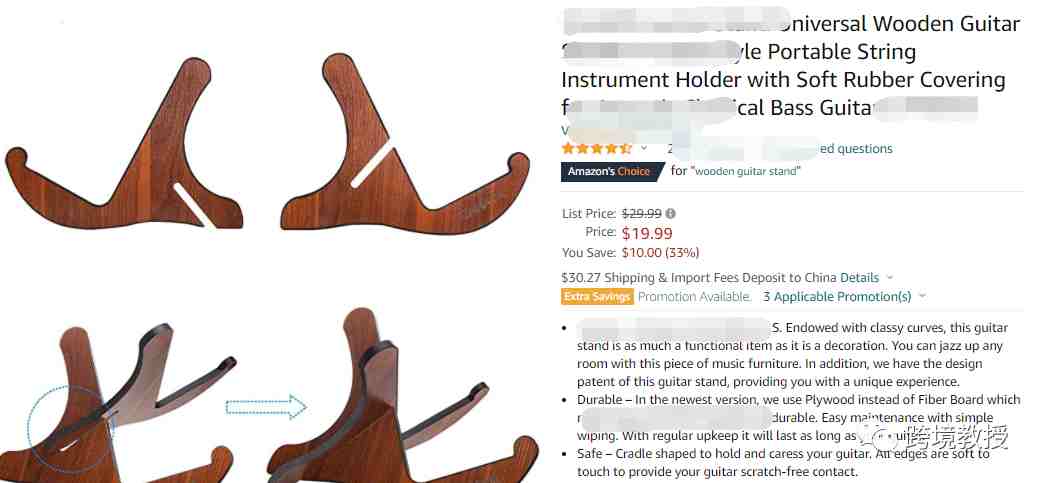
Task: Click the dotted circle highlight on the stand
Action: pos(69,428)
